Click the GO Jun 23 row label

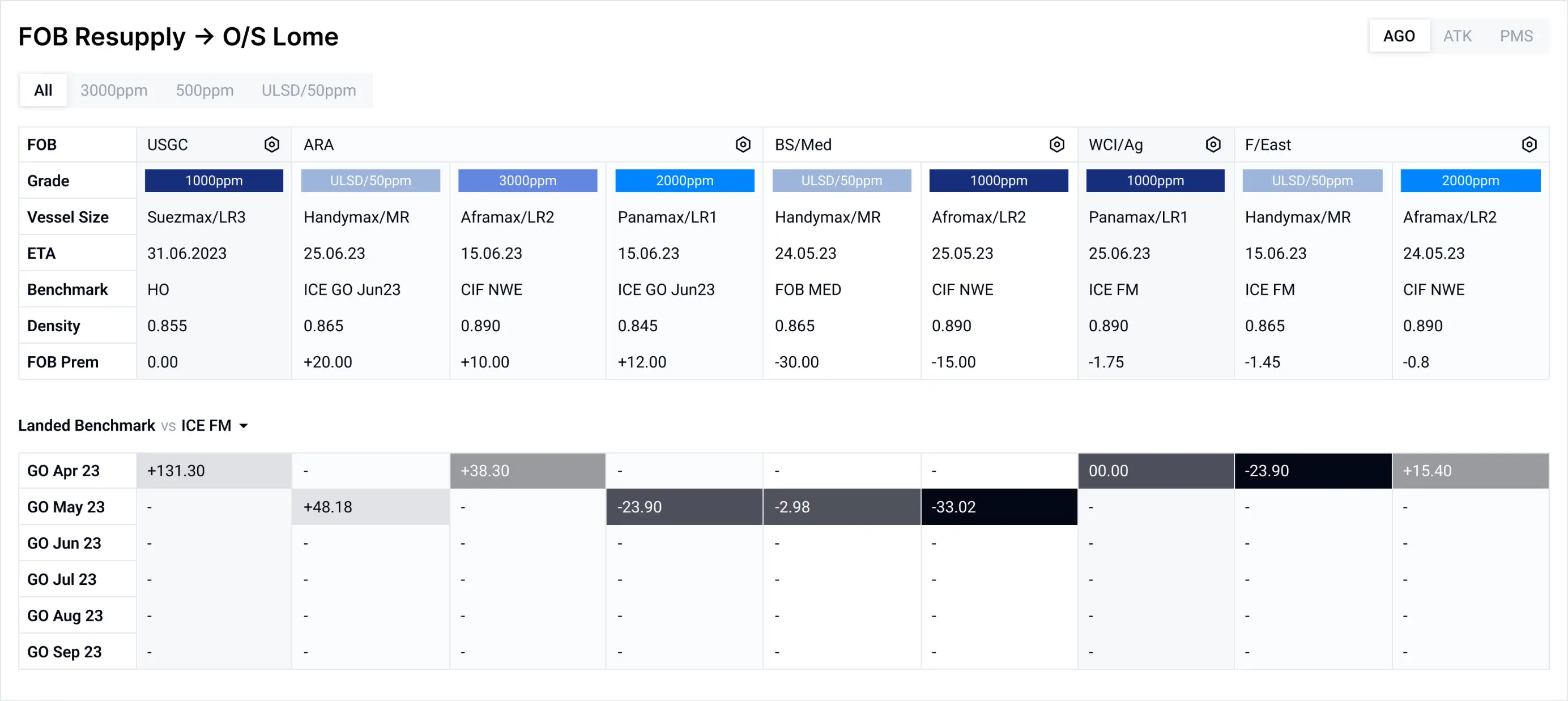pyautogui.click(x=65, y=544)
